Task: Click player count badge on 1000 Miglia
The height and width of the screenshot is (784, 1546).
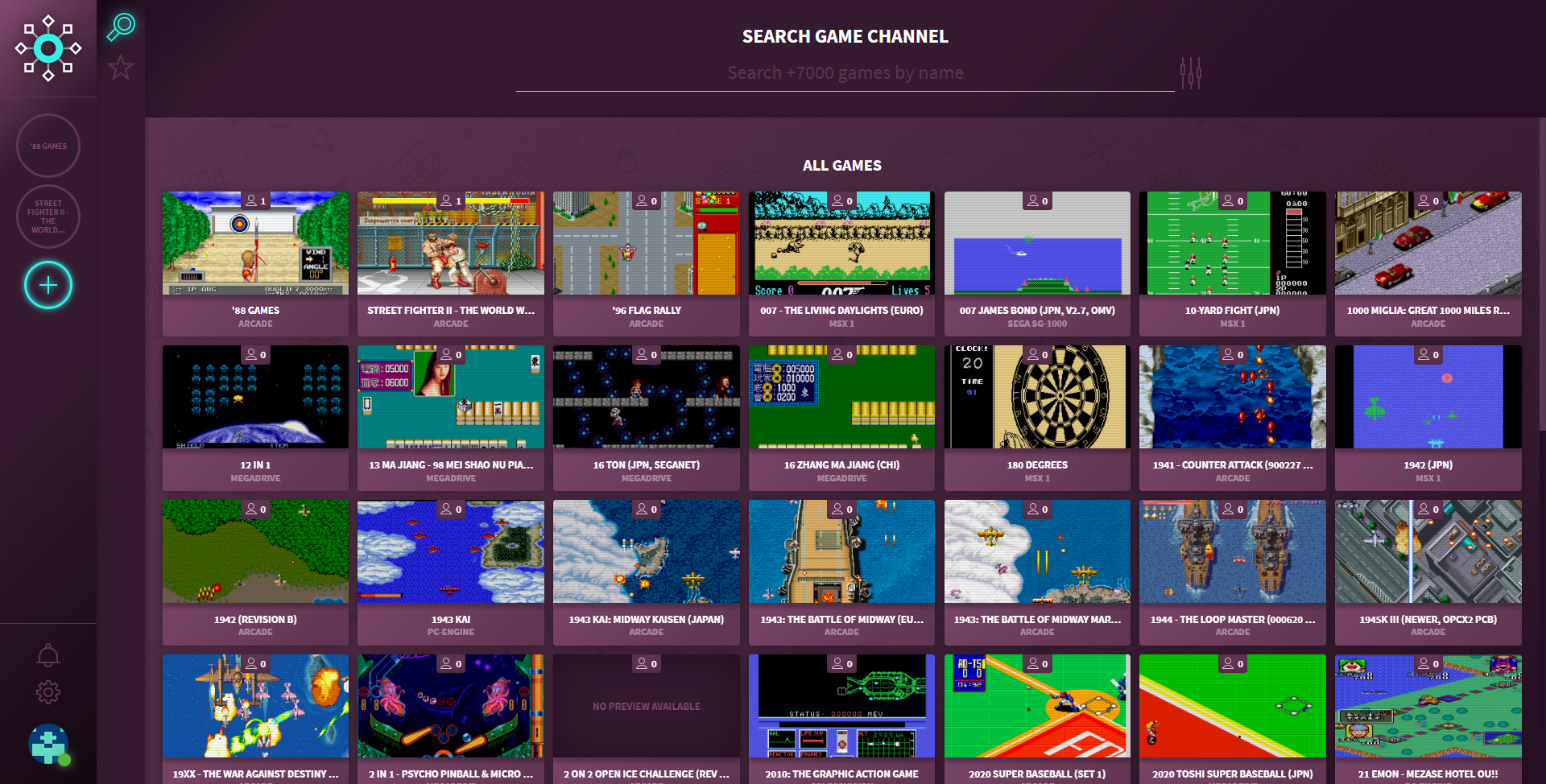Action: (x=1428, y=200)
